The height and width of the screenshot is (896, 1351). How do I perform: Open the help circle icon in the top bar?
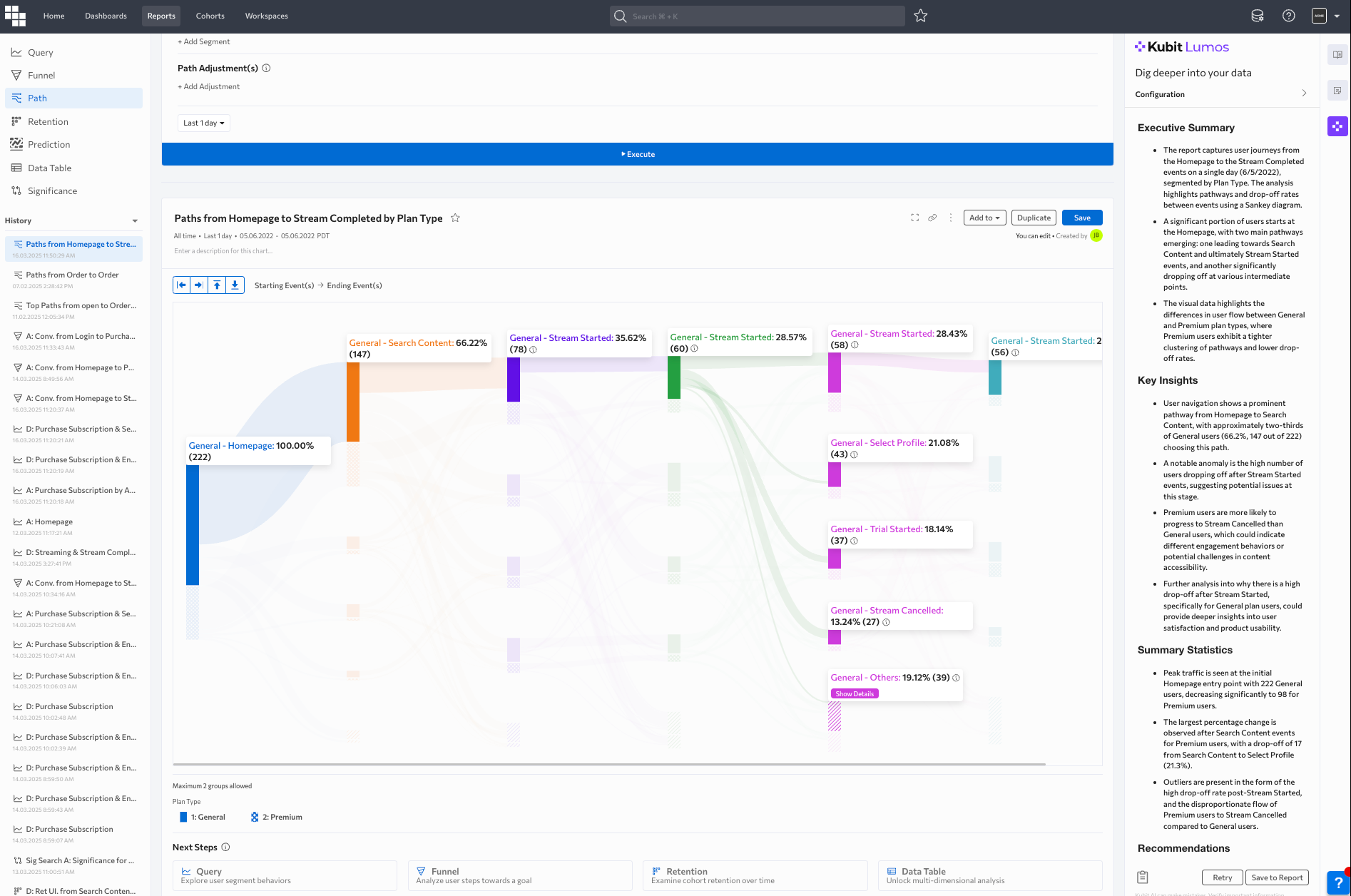point(1288,16)
